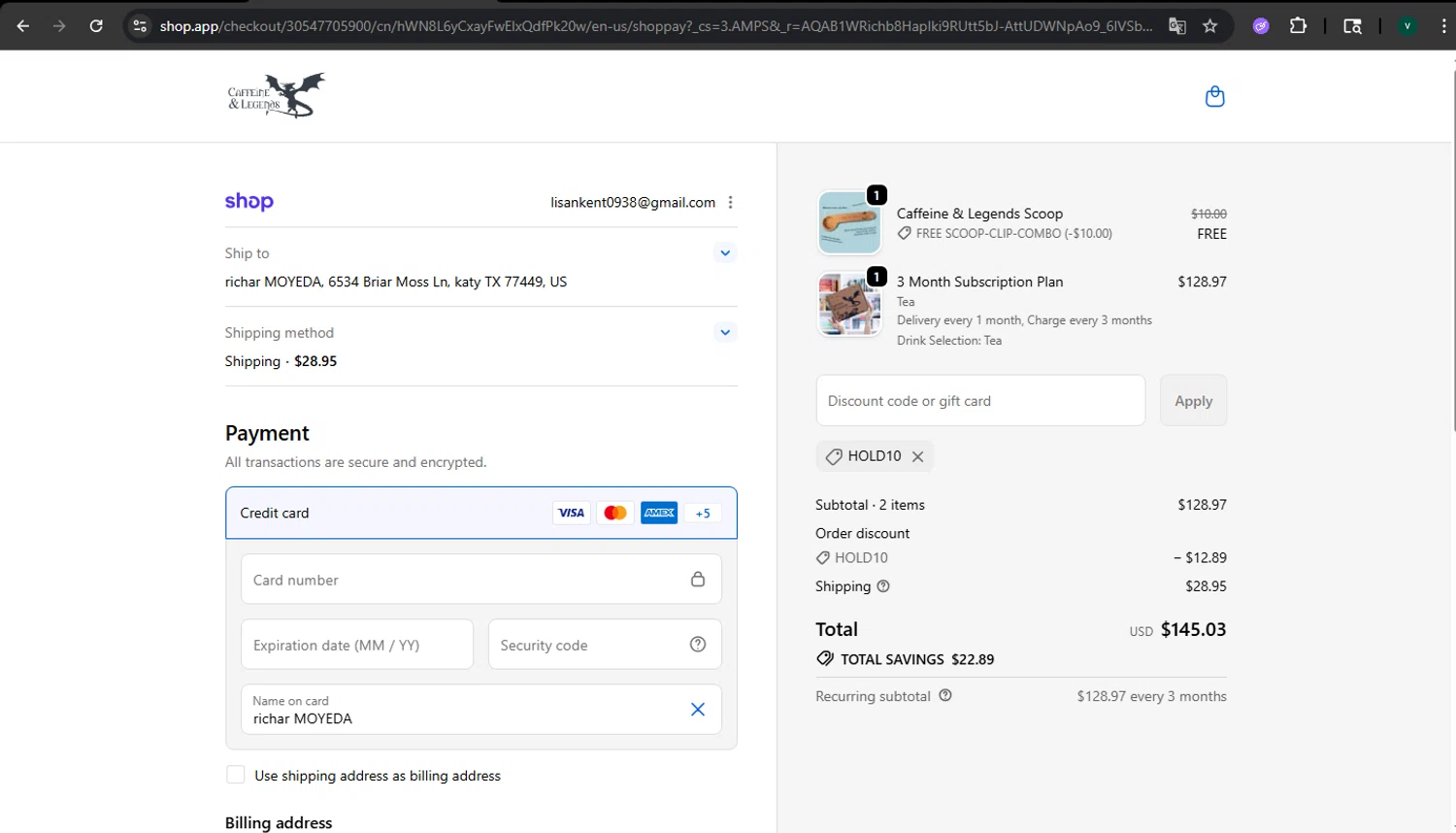
Task: Click the Apply discount button
Action: point(1193,400)
